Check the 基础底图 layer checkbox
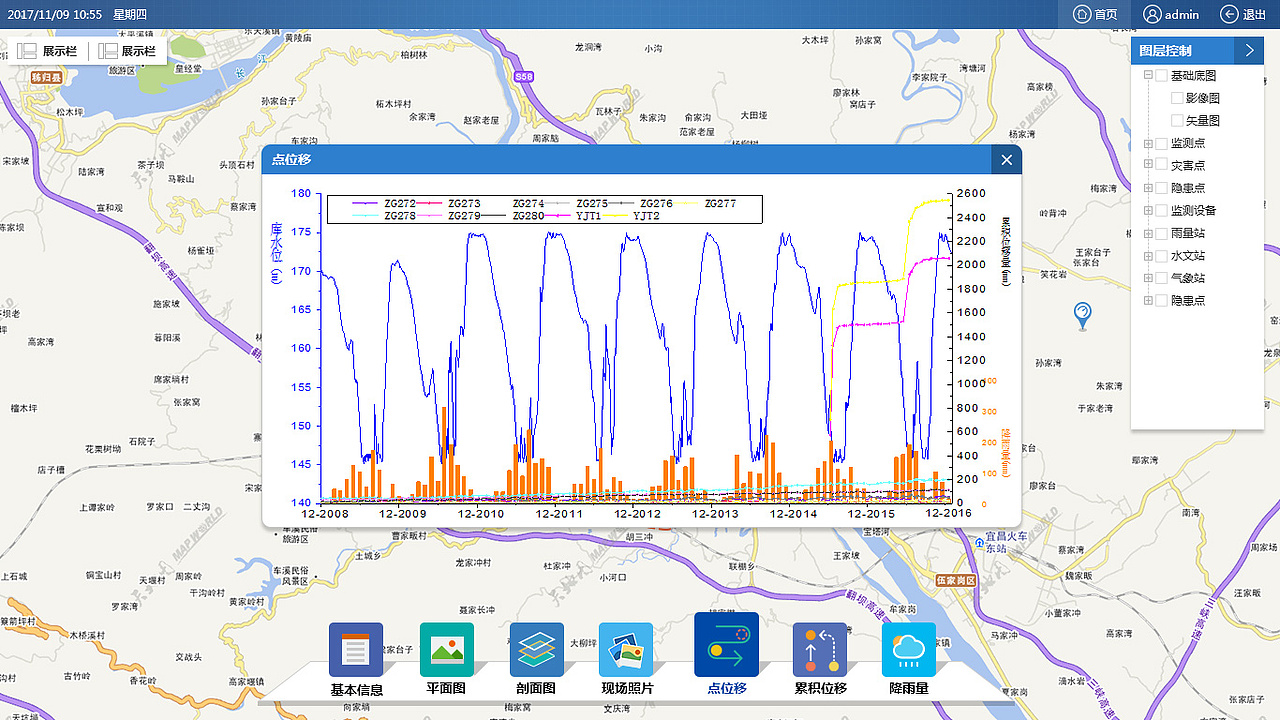This screenshot has height=720, width=1280. [x=1162, y=76]
